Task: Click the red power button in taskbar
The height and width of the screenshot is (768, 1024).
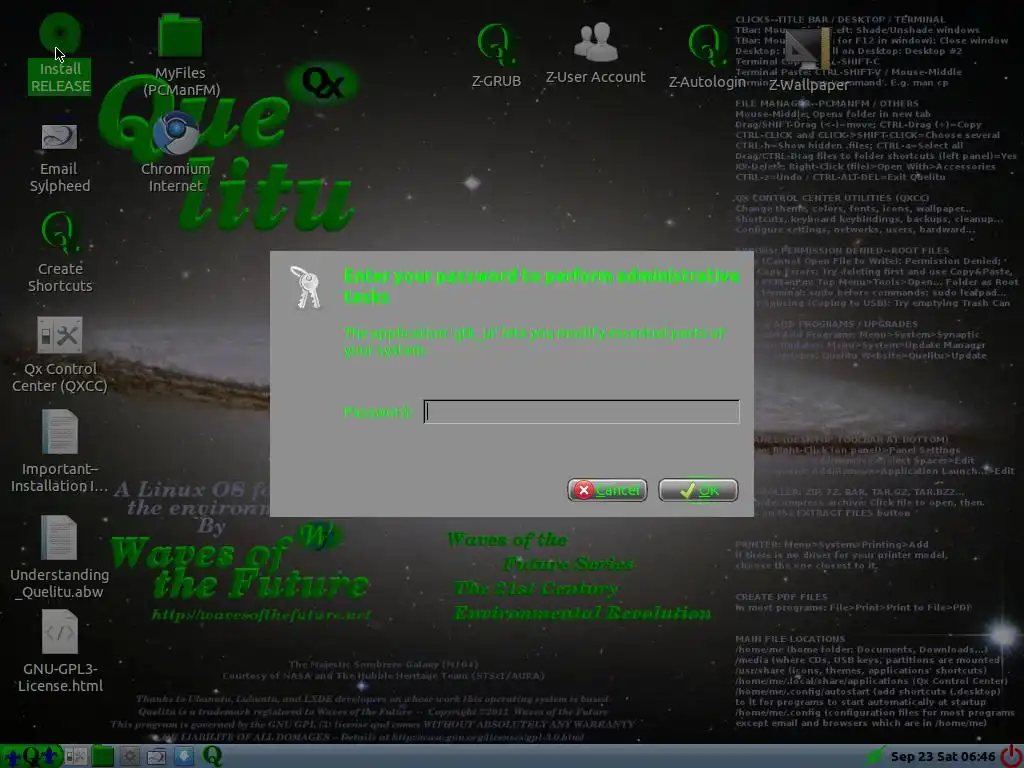Action: pos(1012,757)
